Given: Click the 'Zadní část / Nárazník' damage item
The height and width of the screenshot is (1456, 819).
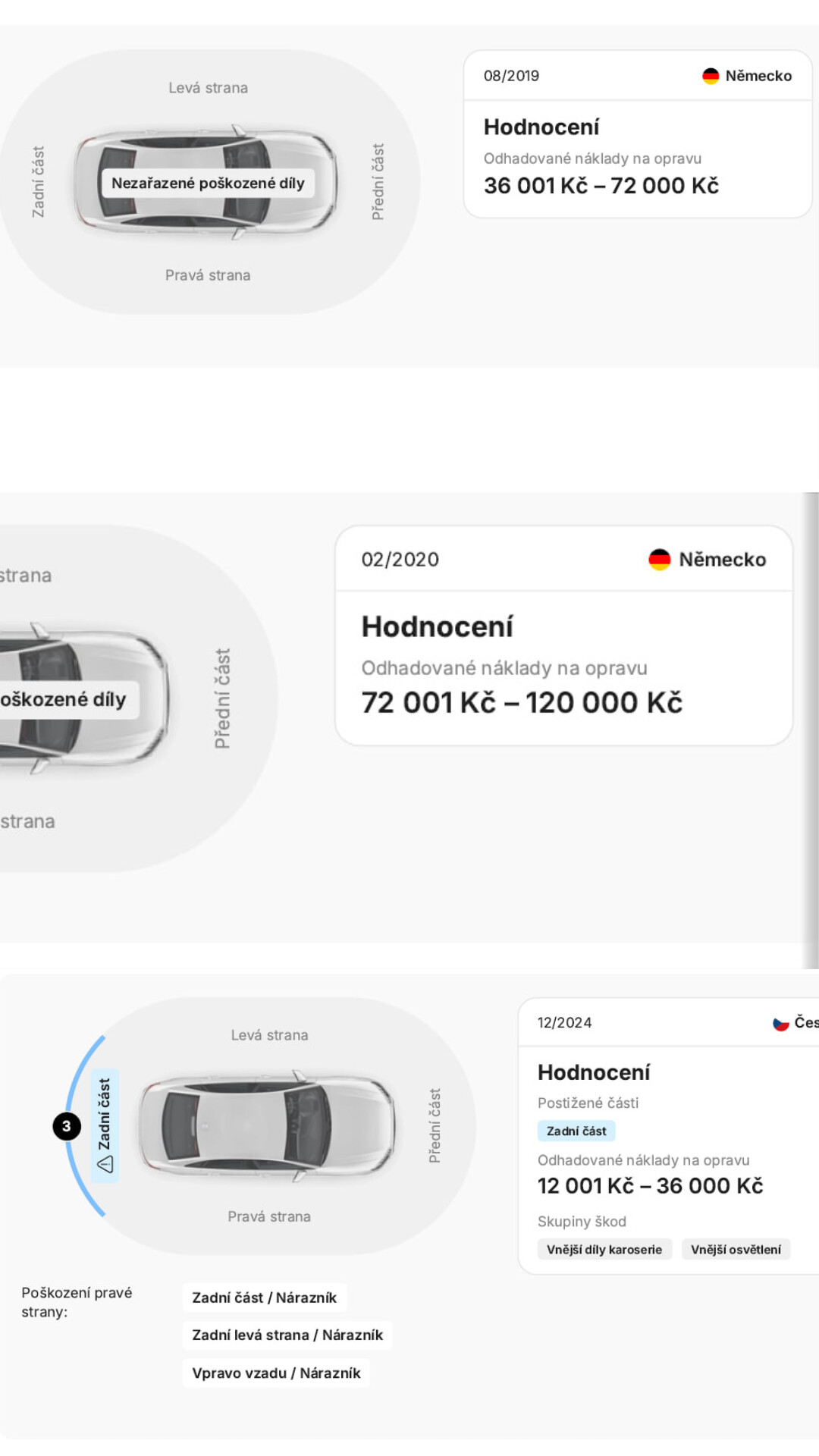Looking at the screenshot, I should pyautogui.click(x=264, y=1298).
